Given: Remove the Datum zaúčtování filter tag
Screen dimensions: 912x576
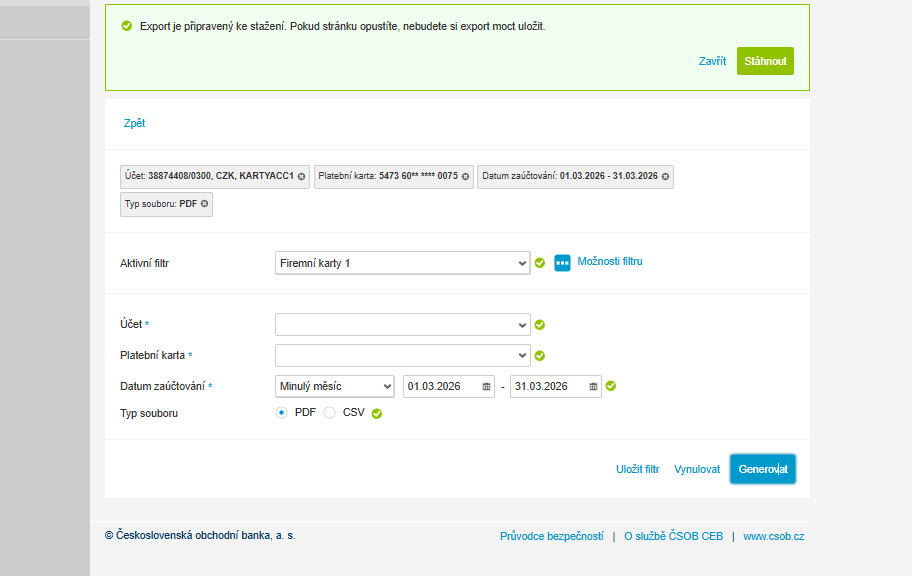Looking at the screenshot, I should (x=665, y=176).
